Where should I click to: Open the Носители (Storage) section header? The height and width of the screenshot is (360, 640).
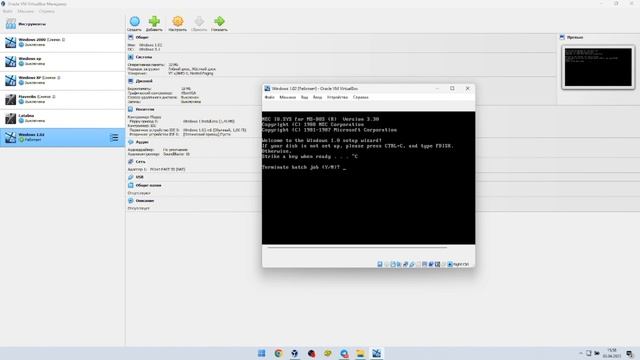point(145,109)
